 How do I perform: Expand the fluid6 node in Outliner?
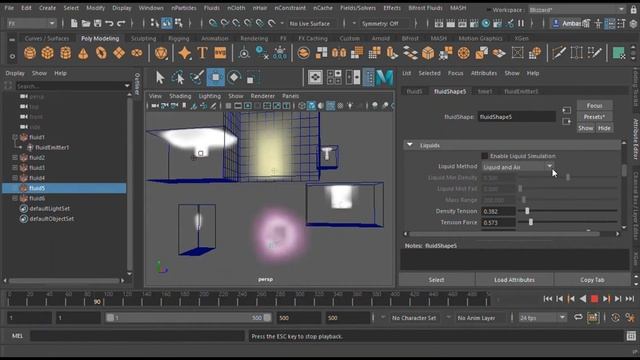(15, 198)
